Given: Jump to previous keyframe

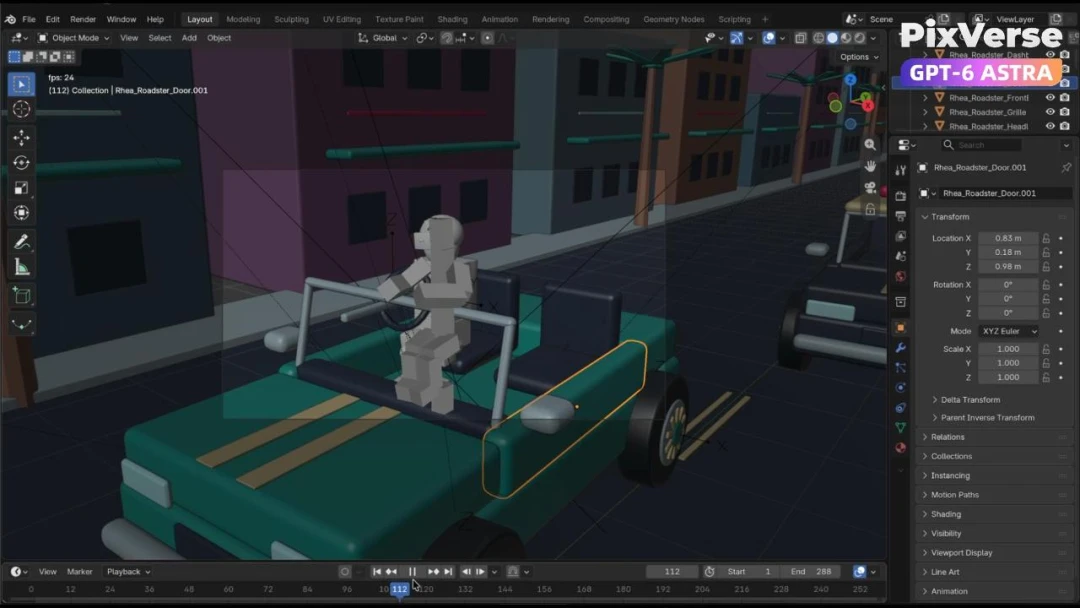Looking at the screenshot, I should click(392, 572).
